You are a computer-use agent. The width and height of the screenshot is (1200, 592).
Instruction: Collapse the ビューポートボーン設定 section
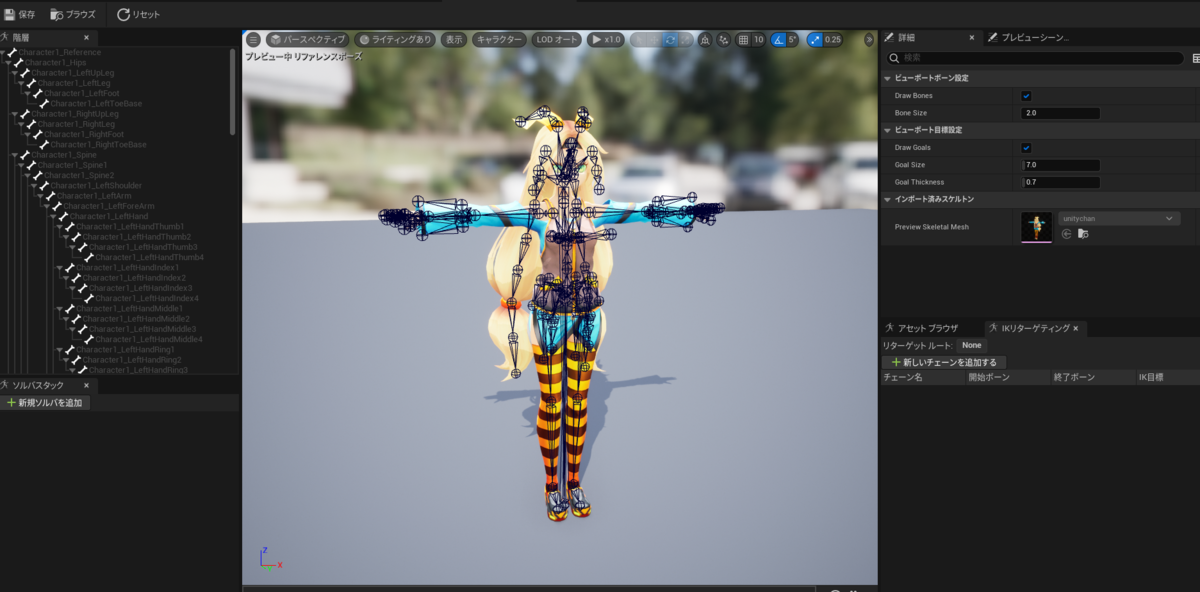887,78
